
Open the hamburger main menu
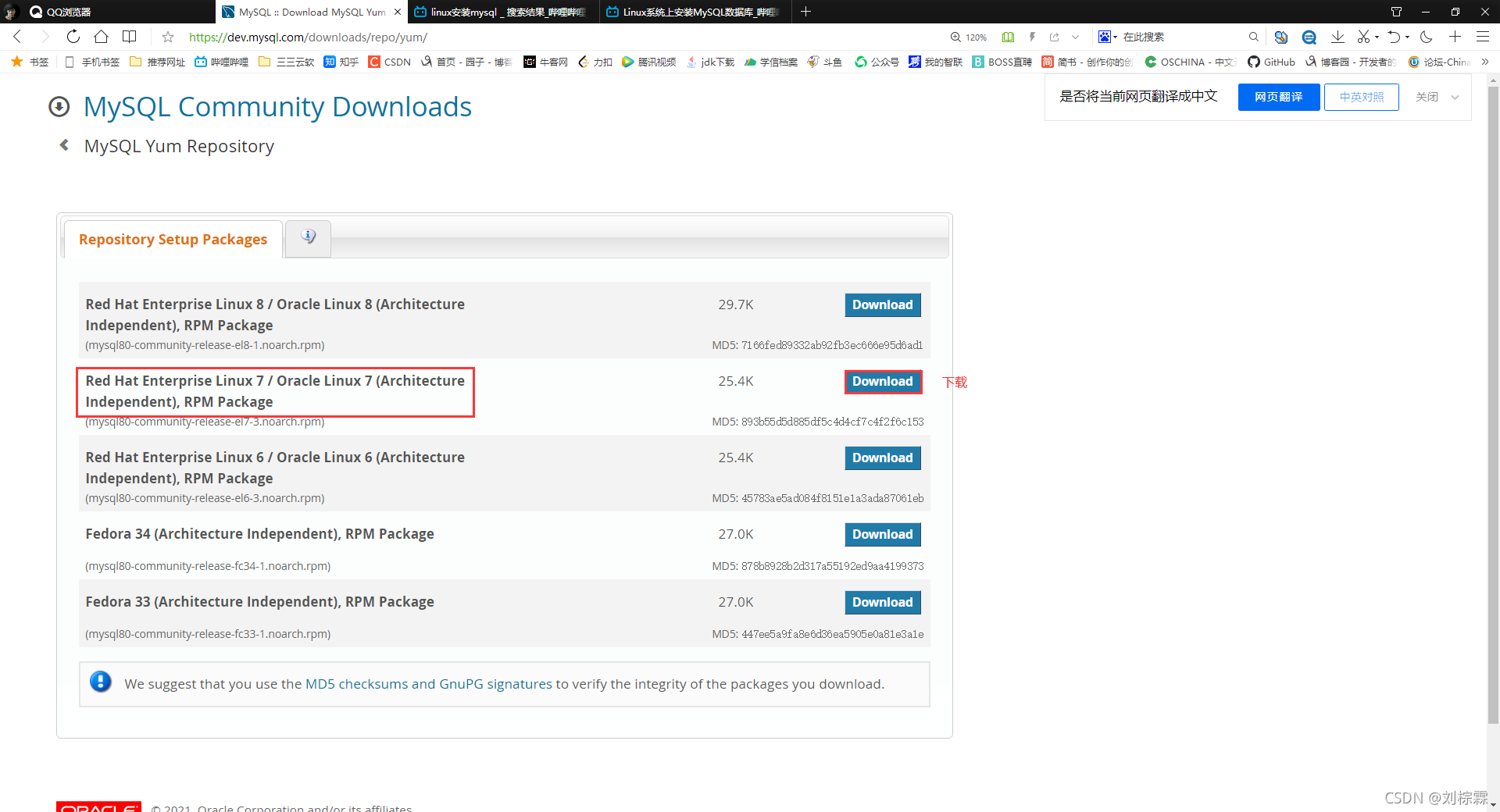point(1482,37)
